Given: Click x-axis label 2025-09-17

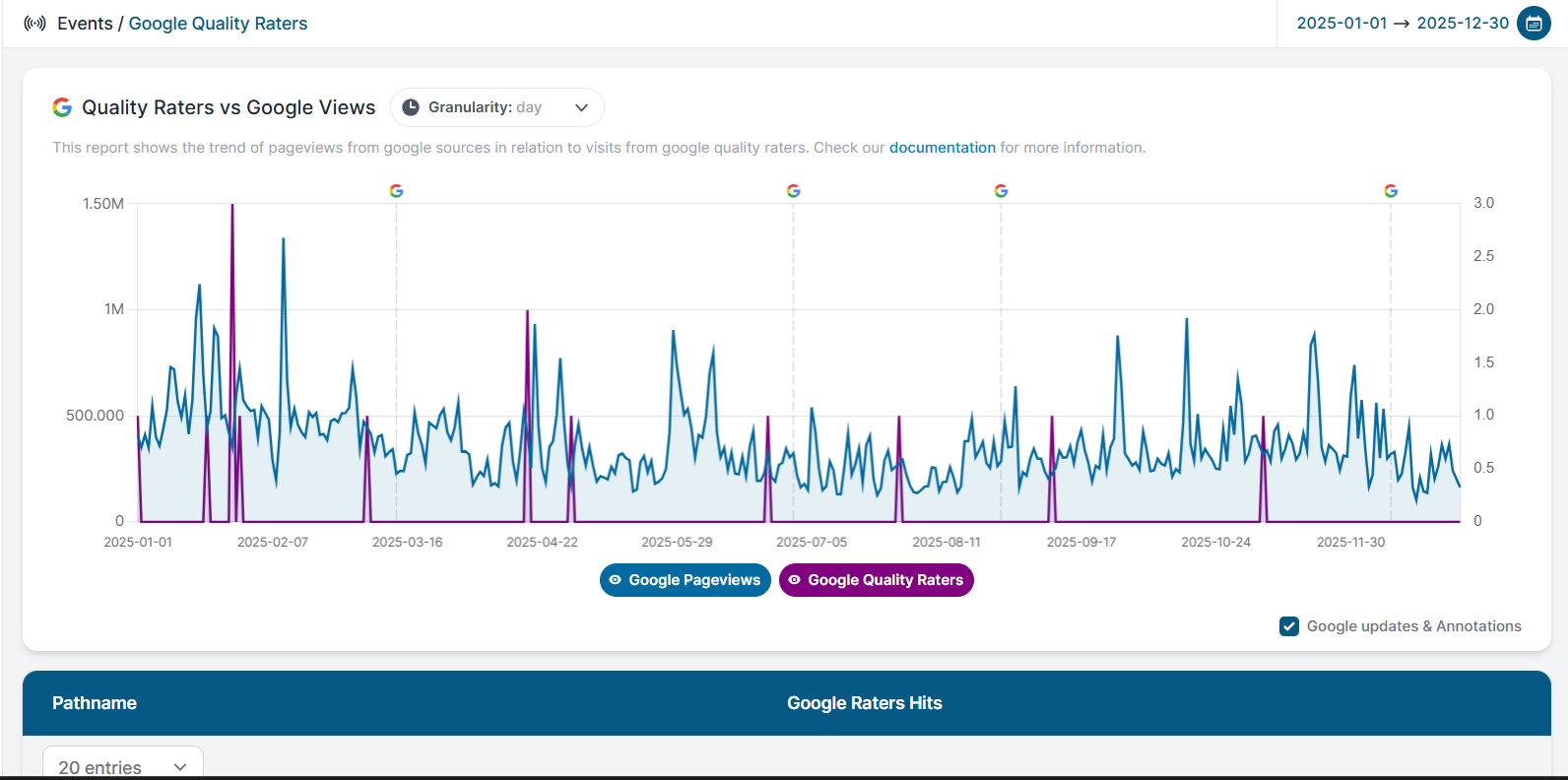Looking at the screenshot, I should tap(1081, 543).
